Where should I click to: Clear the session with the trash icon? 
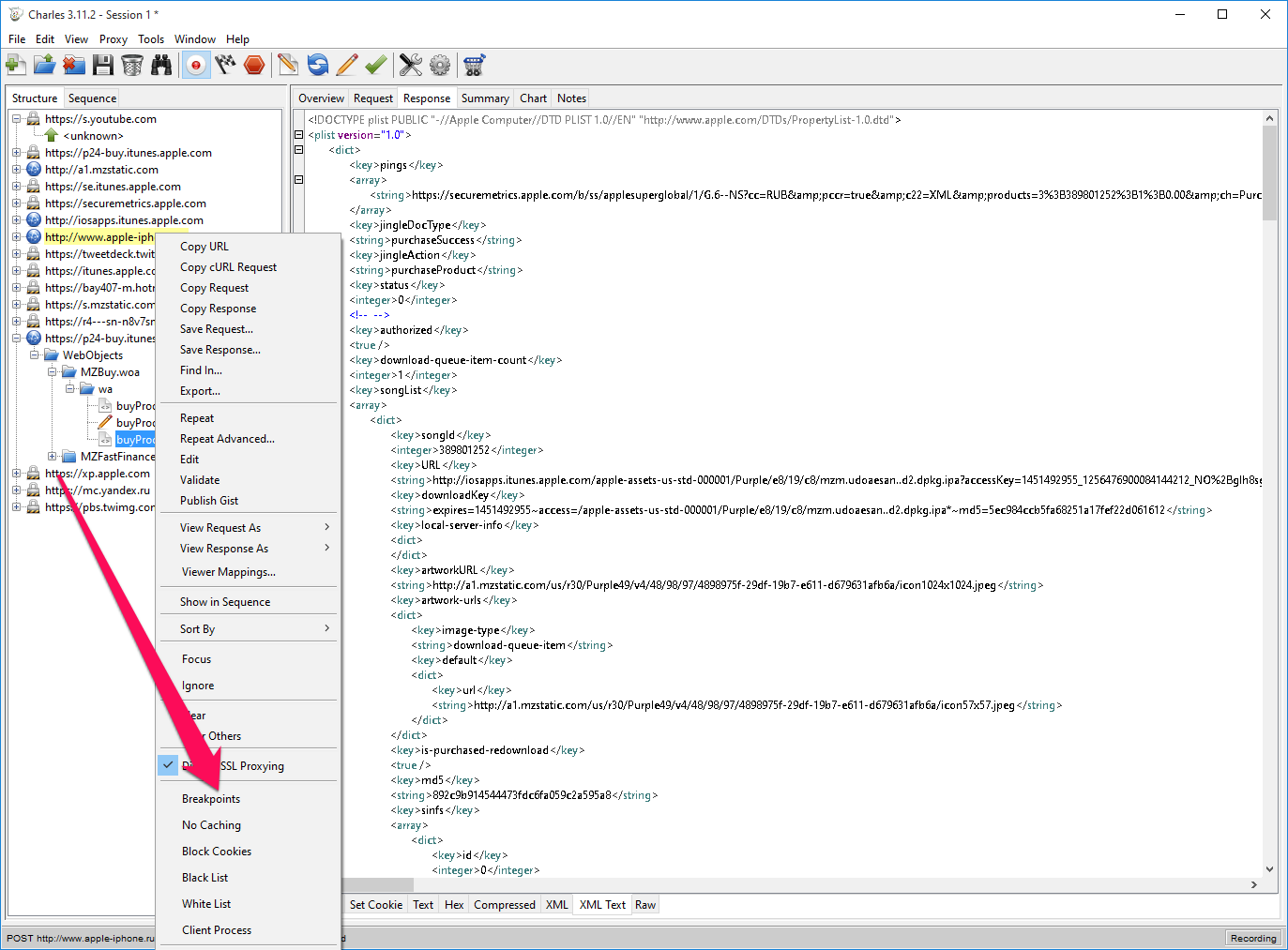tap(132, 65)
